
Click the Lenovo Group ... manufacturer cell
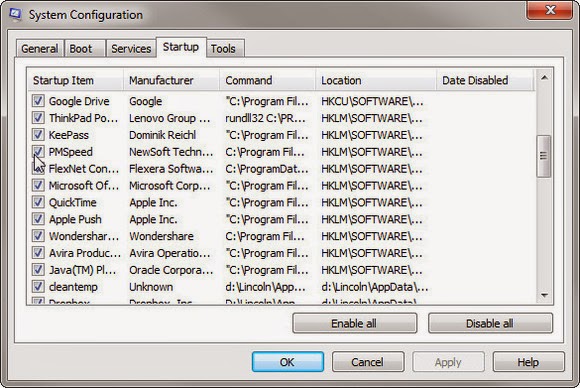coord(169,118)
